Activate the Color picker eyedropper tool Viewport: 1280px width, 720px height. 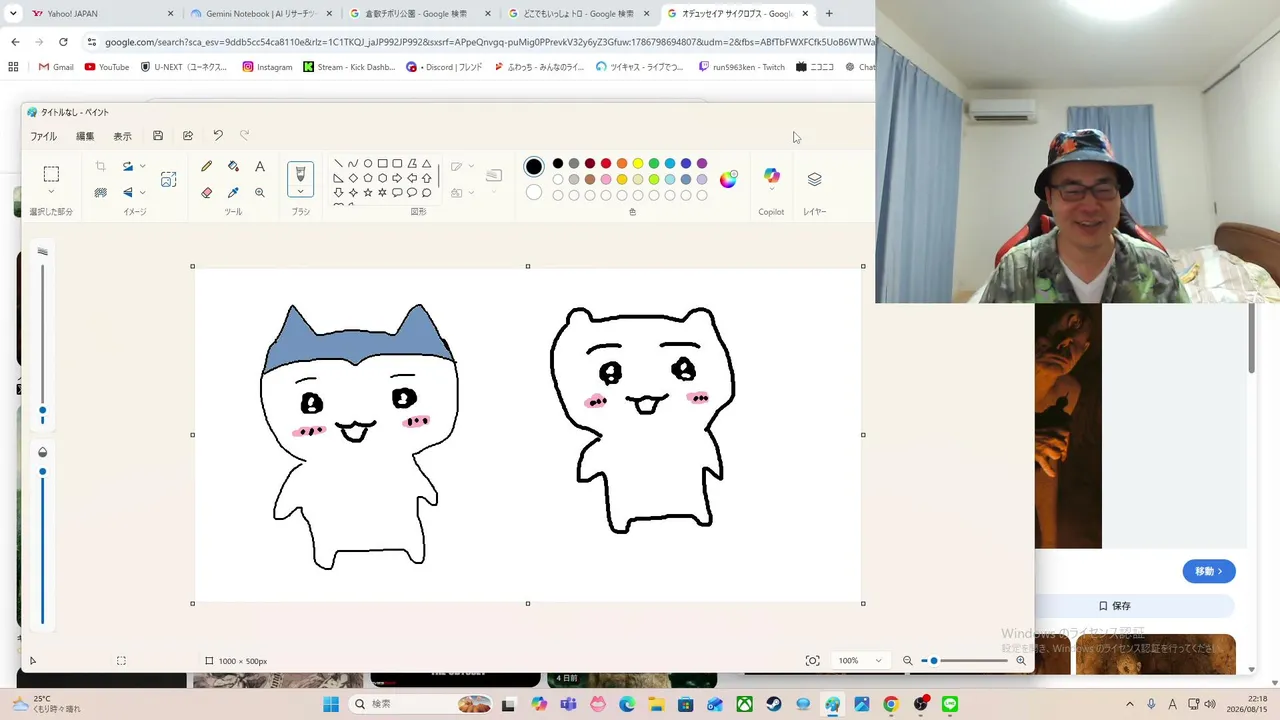pyautogui.click(x=233, y=192)
